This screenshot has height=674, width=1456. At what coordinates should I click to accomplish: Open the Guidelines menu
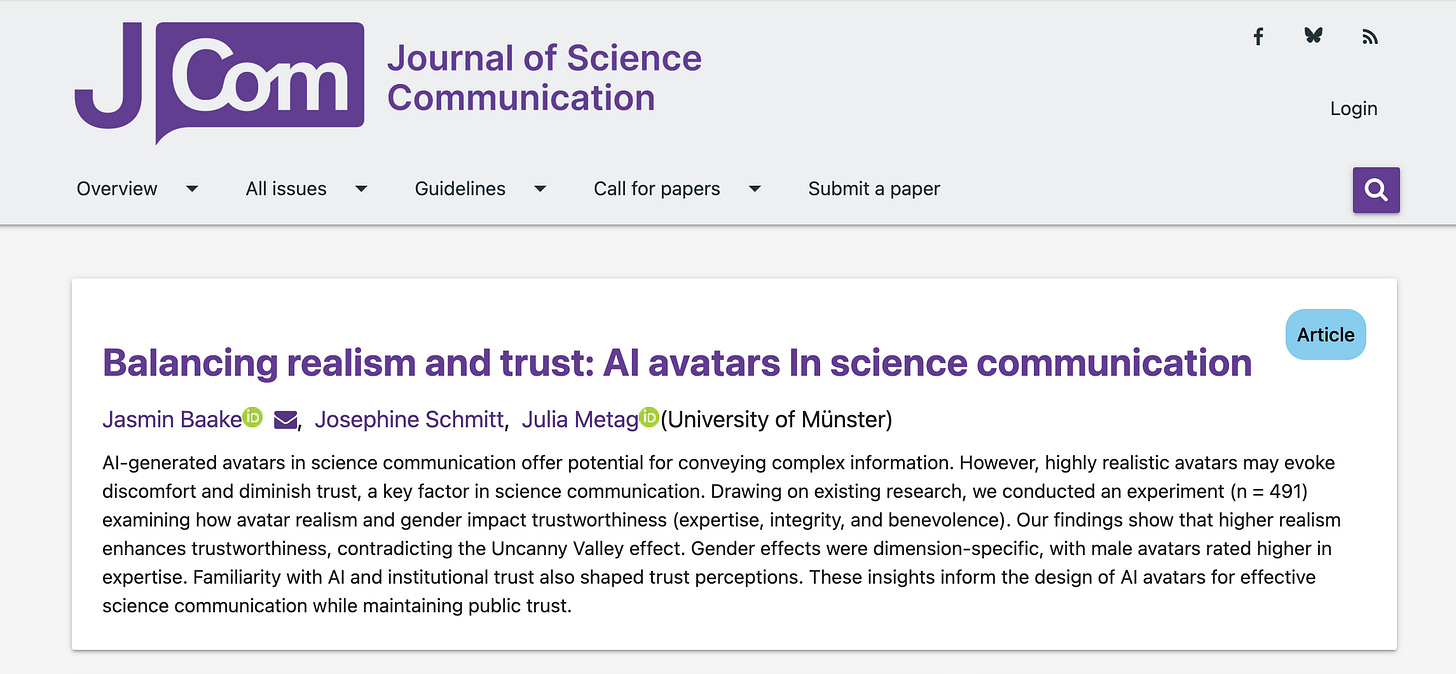[460, 188]
